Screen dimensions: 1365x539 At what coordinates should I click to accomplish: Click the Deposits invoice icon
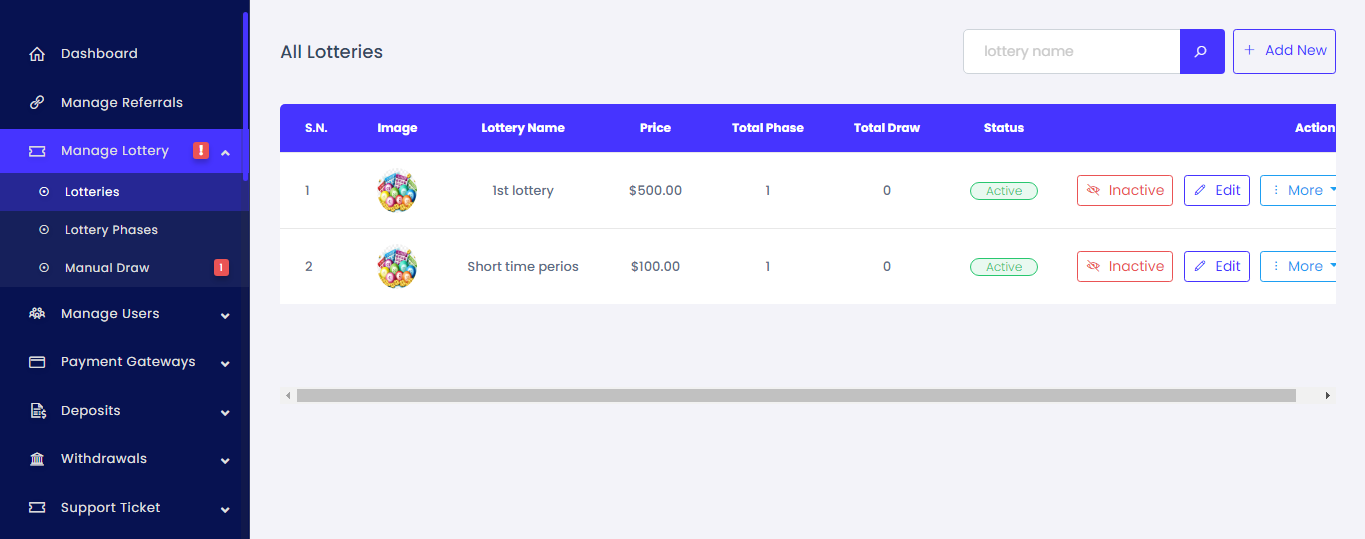tap(37, 411)
